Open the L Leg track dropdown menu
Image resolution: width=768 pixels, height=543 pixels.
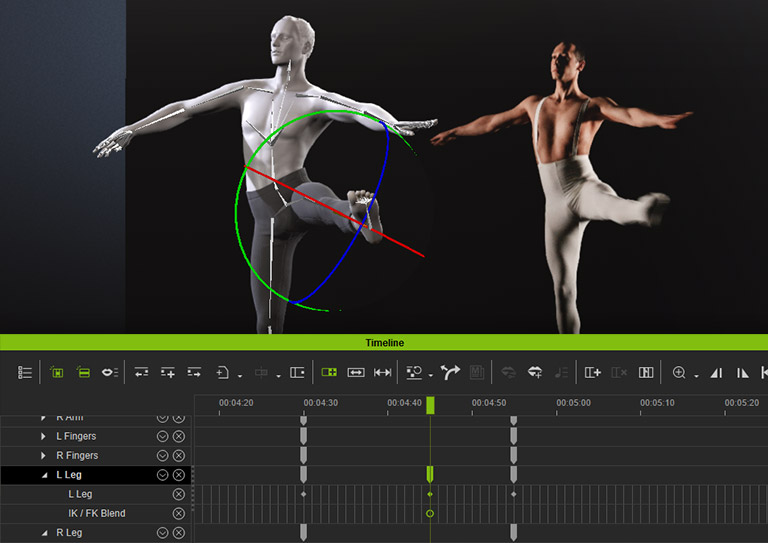(x=162, y=475)
